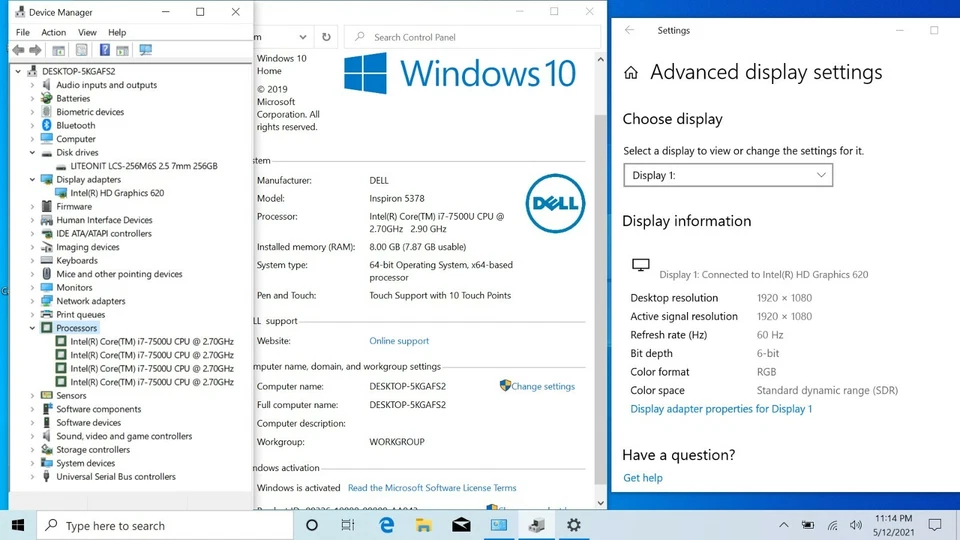Select Intel(R) HD Graphics 620 adapter
The height and width of the screenshot is (540, 960).
(x=116, y=193)
